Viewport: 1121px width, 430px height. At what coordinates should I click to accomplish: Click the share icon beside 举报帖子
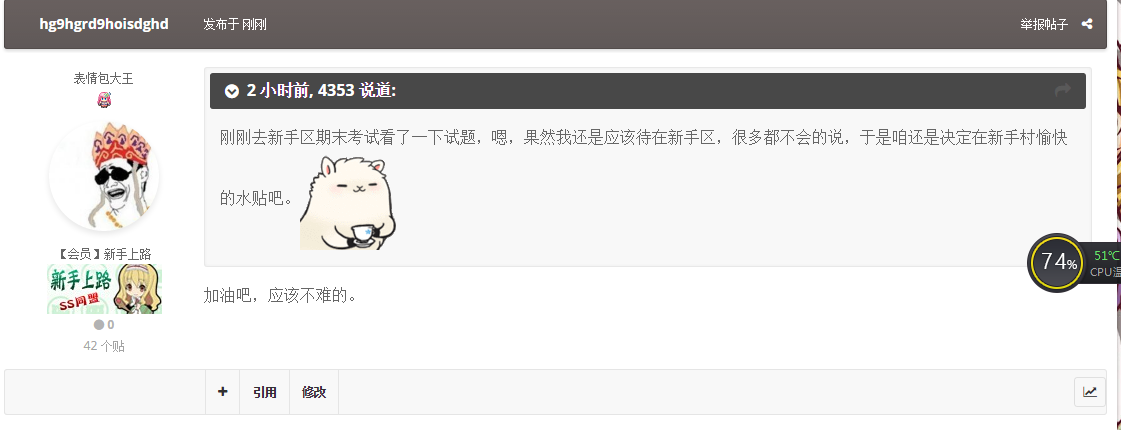1087,24
